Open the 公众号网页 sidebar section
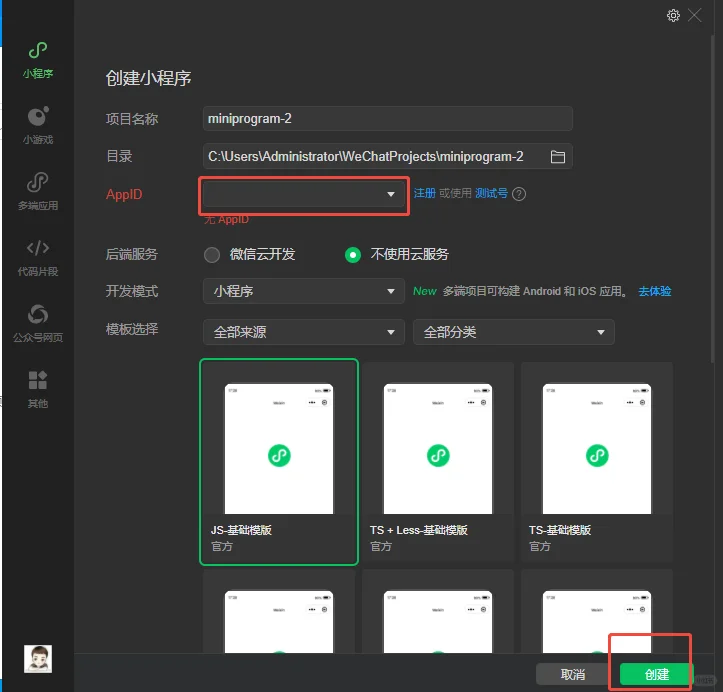The width and height of the screenshot is (723, 692). tap(38, 323)
